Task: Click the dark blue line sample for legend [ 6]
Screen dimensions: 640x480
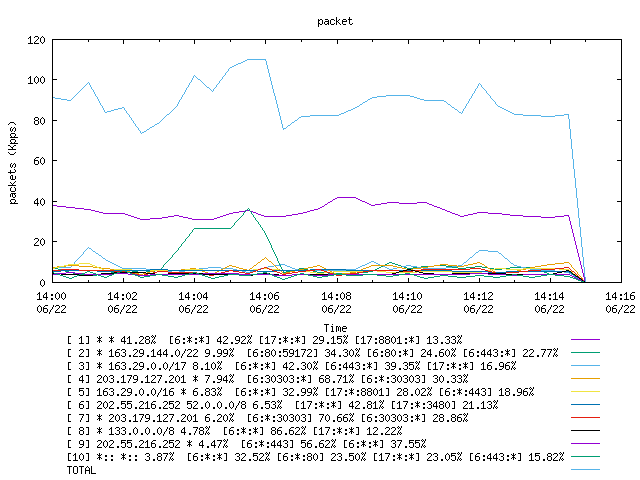Action: click(585, 405)
